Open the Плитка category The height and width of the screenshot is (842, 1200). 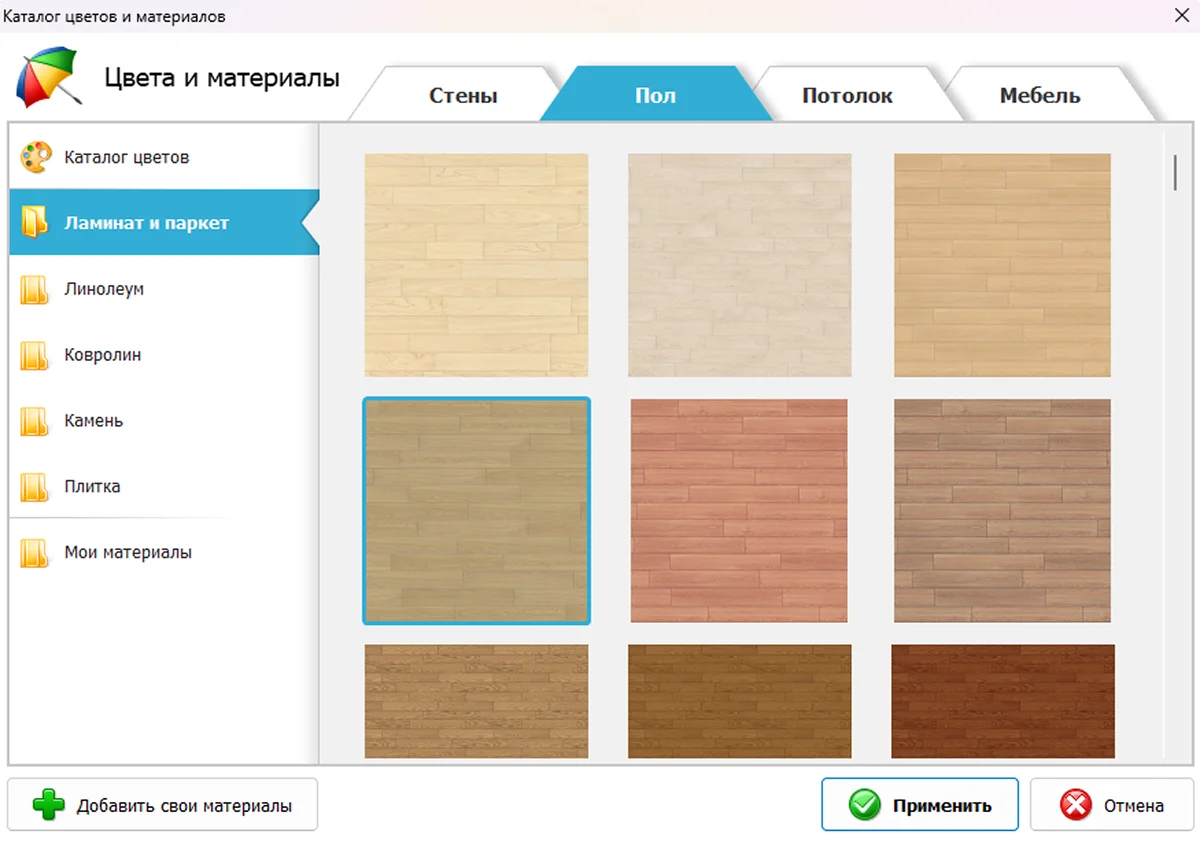click(x=164, y=487)
